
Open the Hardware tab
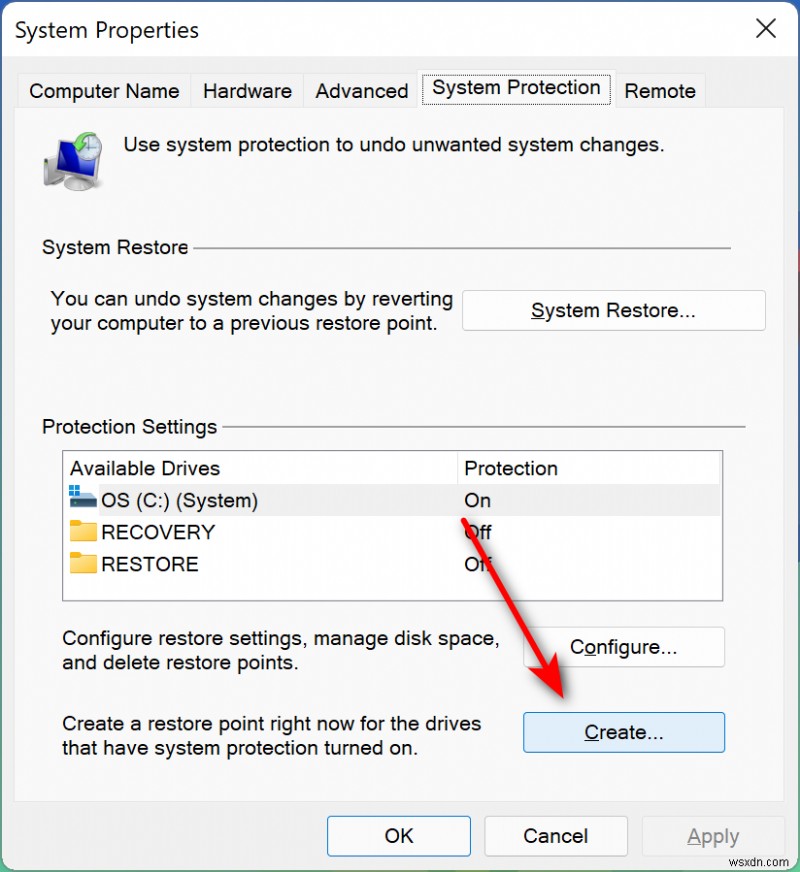[x=247, y=91]
